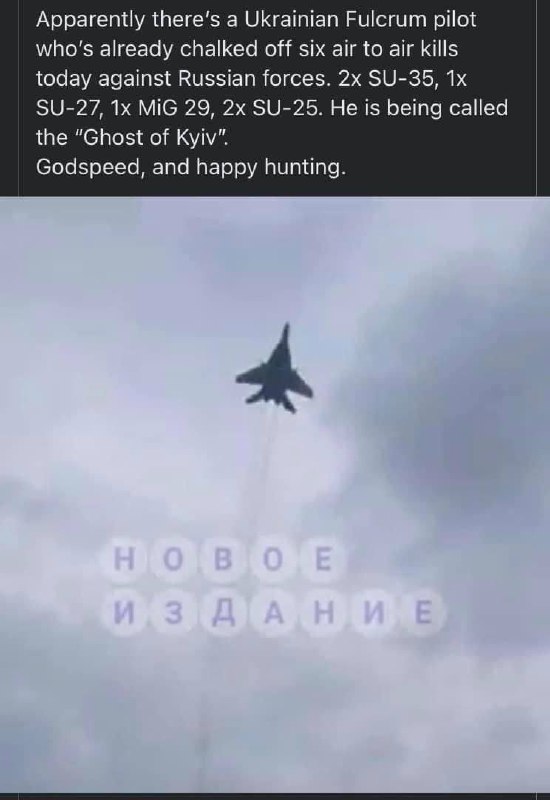Click the first letter "Н" of НОВОЕ watermark
The width and height of the screenshot is (550, 800).
coord(124,560)
